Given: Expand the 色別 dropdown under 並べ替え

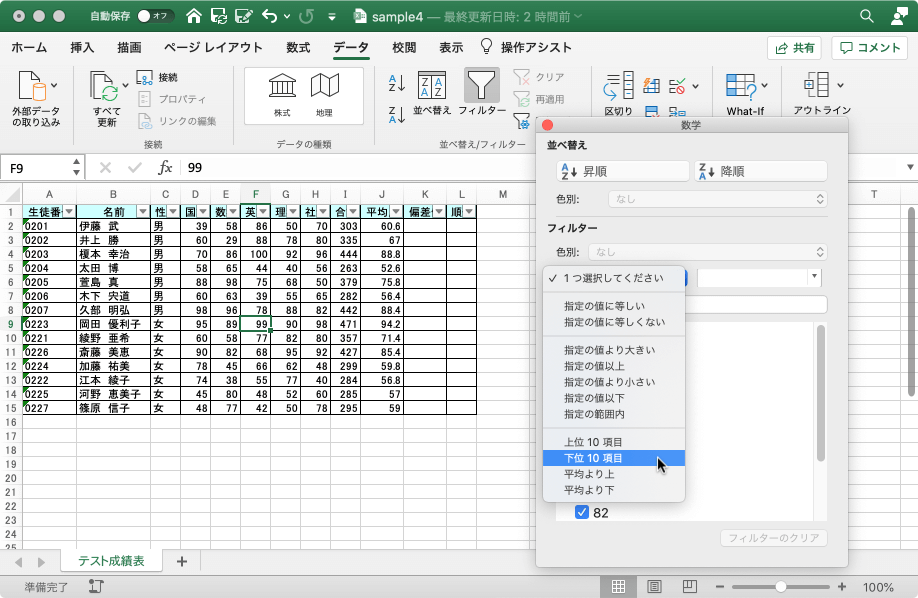Looking at the screenshot, I should pyautogui.click(x=707, y=199).
